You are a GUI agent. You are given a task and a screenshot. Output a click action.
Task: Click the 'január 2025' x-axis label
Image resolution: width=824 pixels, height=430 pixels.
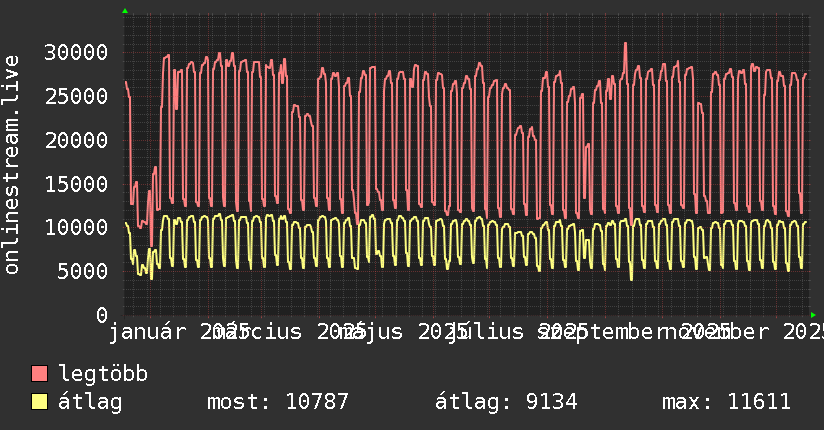click(x=179, y=332)
